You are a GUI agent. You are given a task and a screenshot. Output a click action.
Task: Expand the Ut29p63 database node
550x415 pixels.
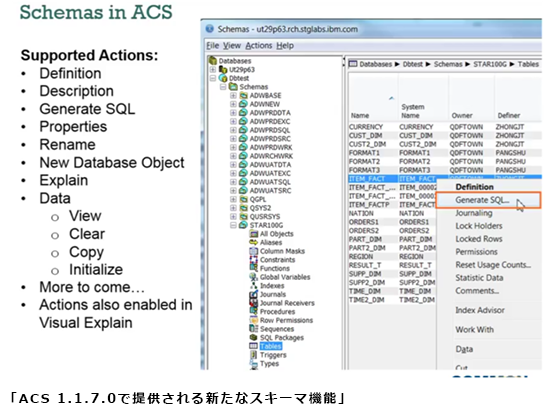click(x=213, y=70)
